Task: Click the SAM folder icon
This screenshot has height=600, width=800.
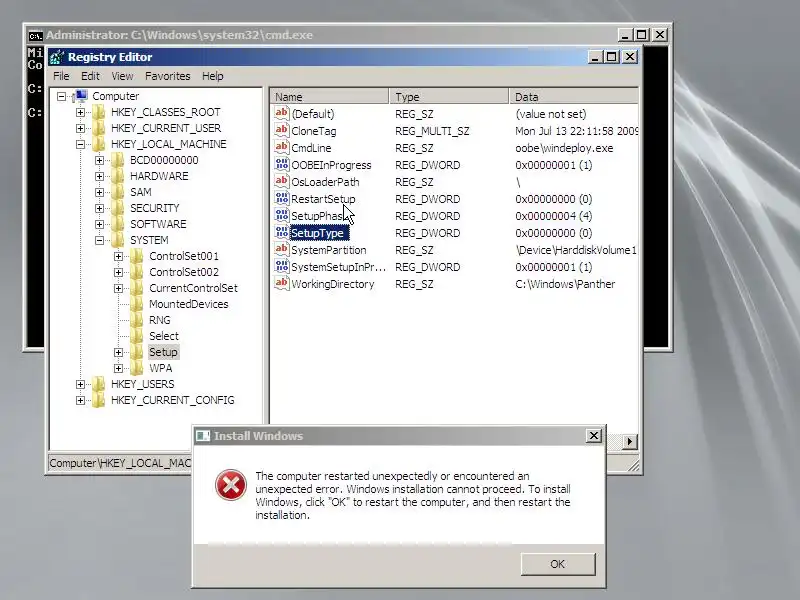Action: [117, 192]
